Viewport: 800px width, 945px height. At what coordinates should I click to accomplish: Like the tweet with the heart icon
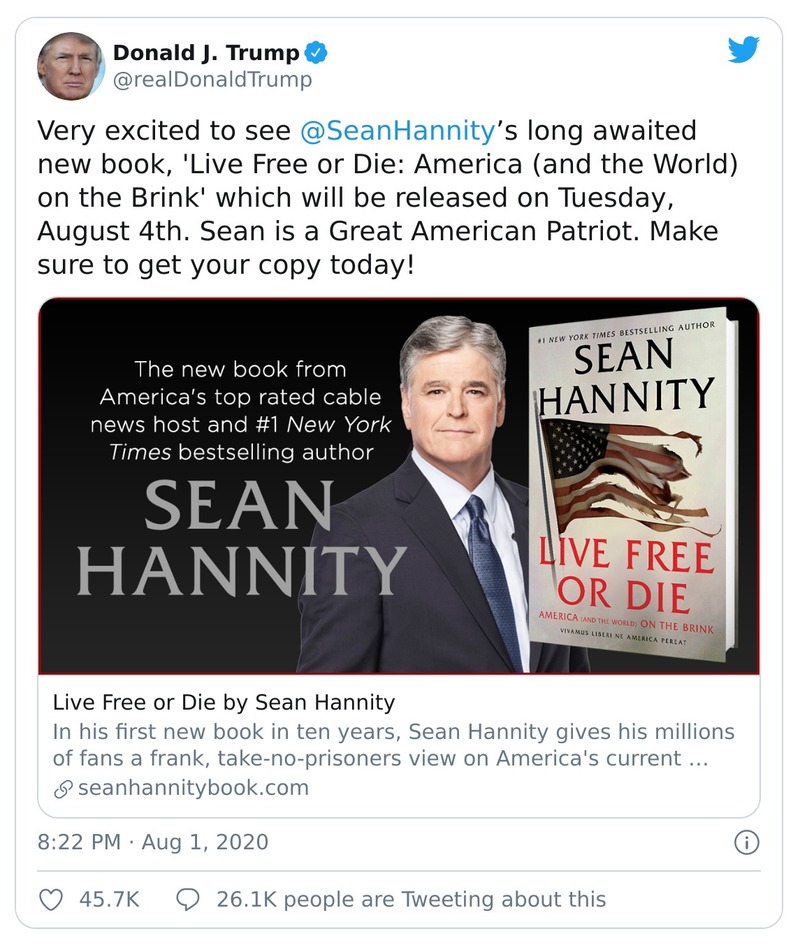point(50,899)
